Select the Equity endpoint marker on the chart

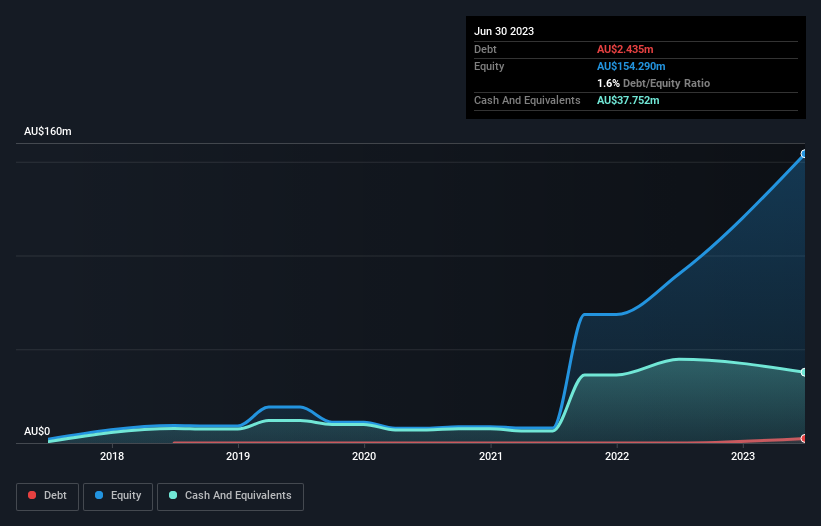tap(804, 154)
